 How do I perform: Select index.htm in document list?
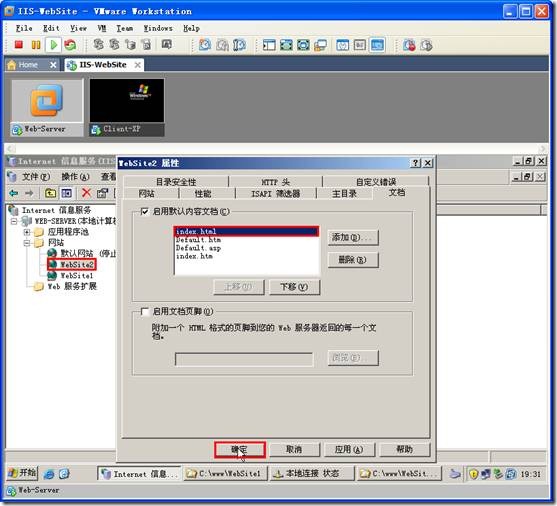pos(194,256)
